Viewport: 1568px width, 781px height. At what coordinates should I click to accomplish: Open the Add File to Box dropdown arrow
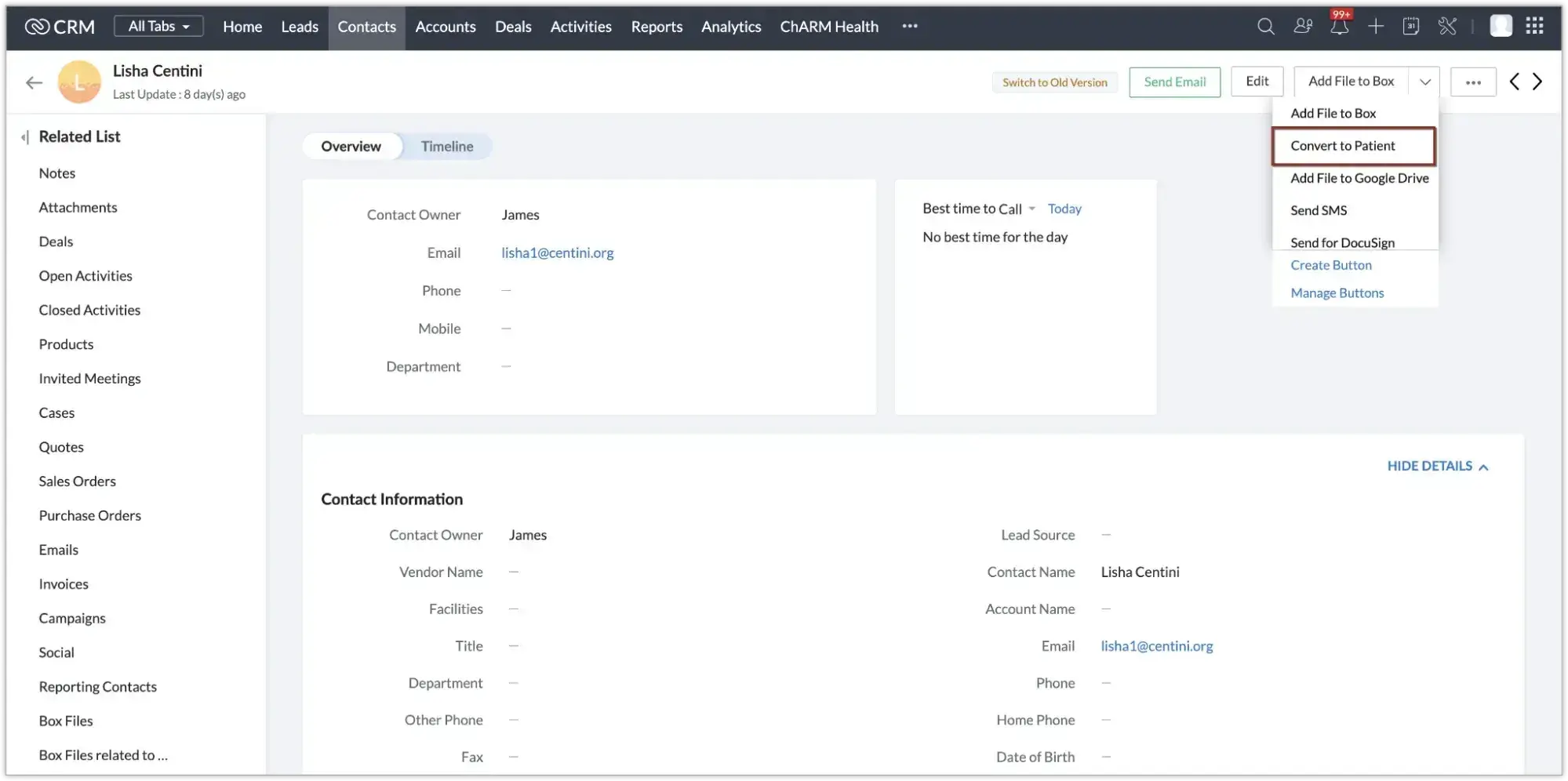pos(1424,82)
